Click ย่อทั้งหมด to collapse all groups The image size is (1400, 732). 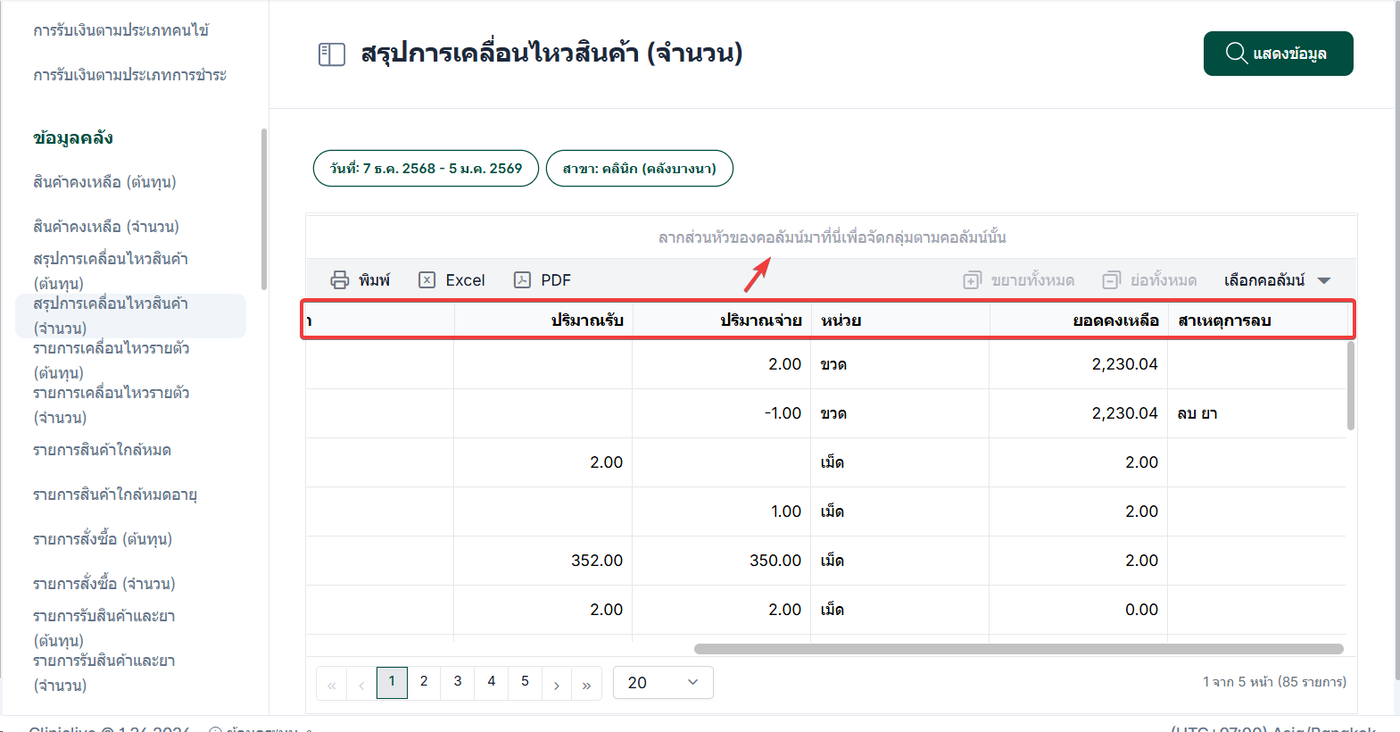pos(1150,280)
